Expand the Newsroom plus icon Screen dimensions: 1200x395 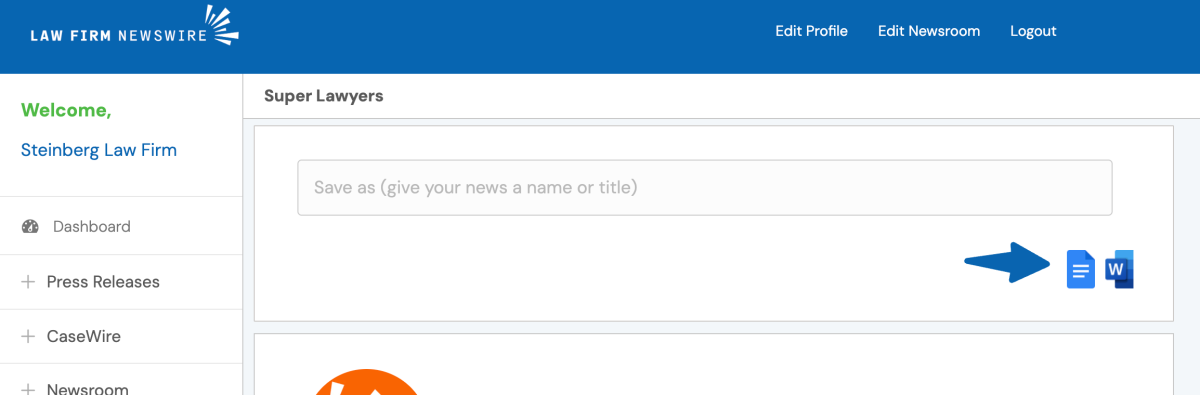pos(28,389)
